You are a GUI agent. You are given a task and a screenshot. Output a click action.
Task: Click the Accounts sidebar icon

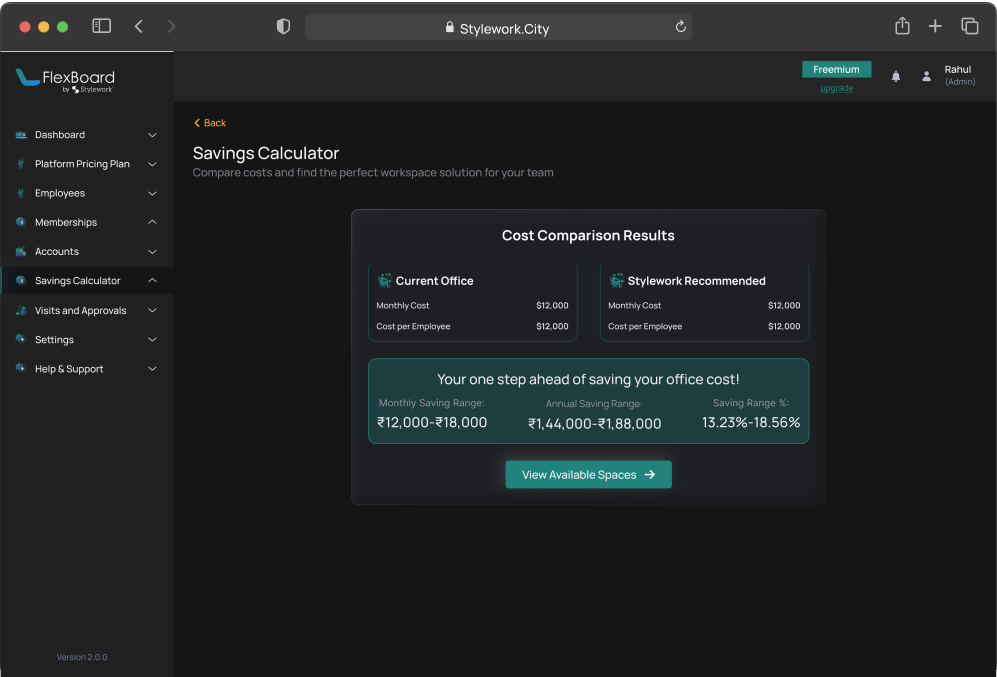click(21, 251)
